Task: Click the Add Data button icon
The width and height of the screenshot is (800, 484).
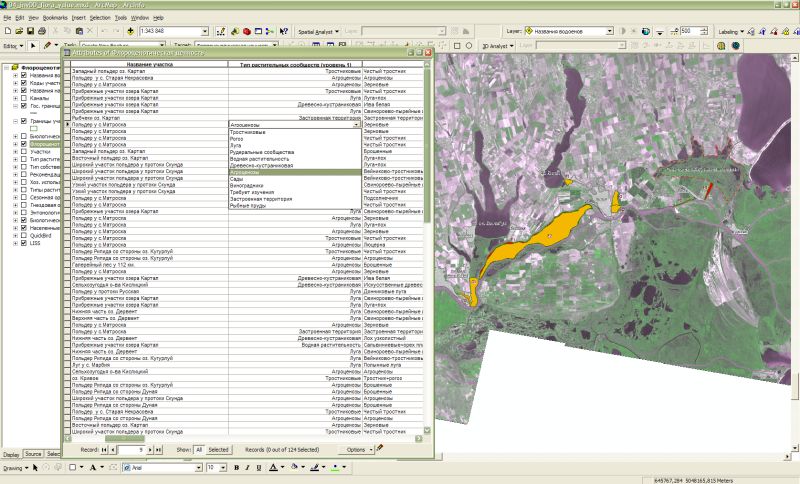Action: [x=128, y=31]
